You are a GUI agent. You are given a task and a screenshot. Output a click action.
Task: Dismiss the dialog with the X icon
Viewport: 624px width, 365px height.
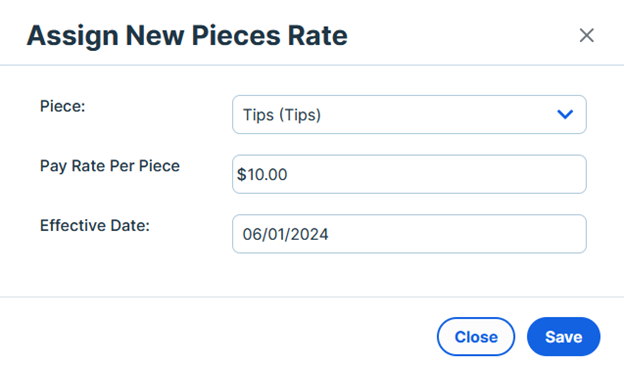(587, 35)
